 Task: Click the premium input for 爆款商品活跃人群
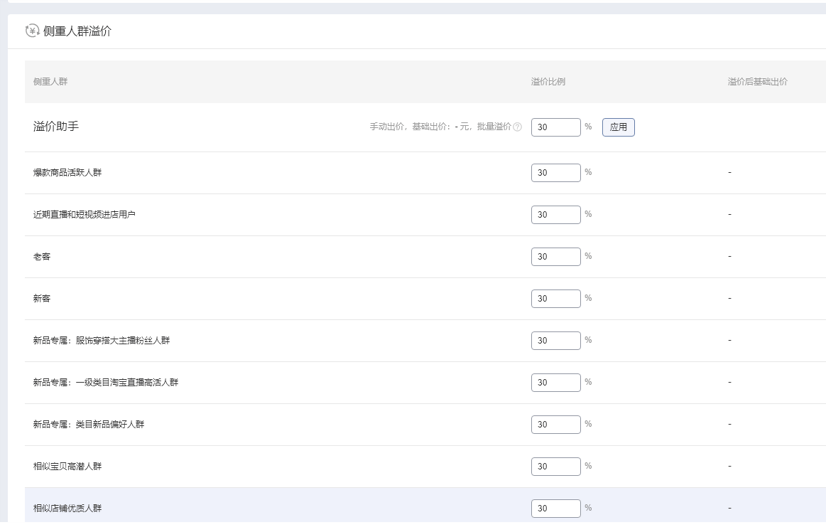(x=555, y=173)
